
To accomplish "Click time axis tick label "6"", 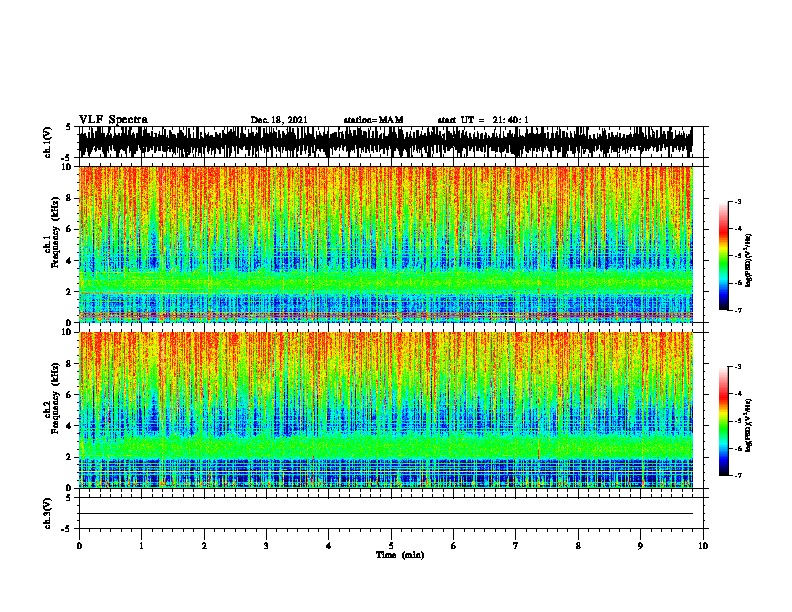I will point(453,545).
